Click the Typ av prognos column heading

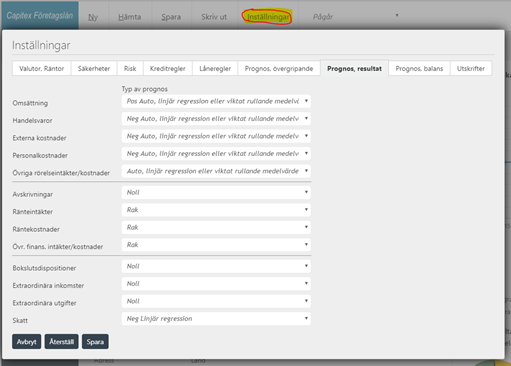(x=144, y=89)
